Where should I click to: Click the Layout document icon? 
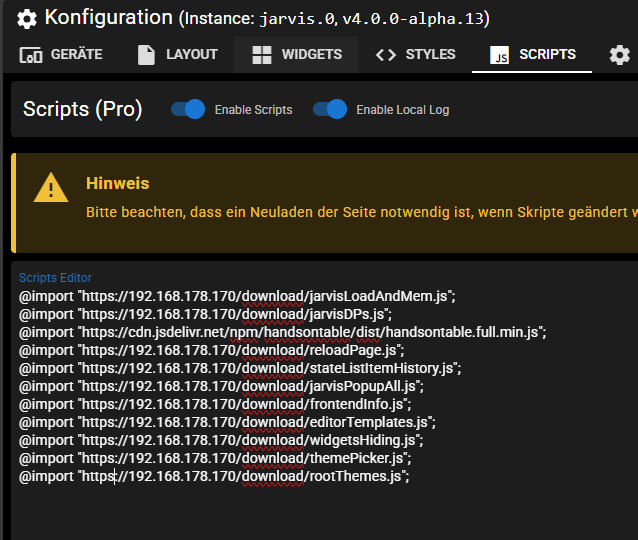147,55
